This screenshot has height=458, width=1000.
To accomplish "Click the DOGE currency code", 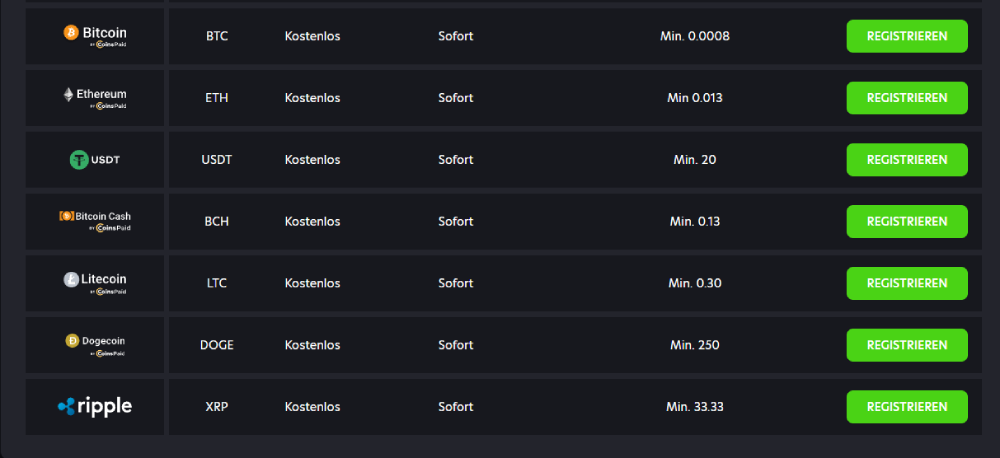I will click(x=217, y=345).
